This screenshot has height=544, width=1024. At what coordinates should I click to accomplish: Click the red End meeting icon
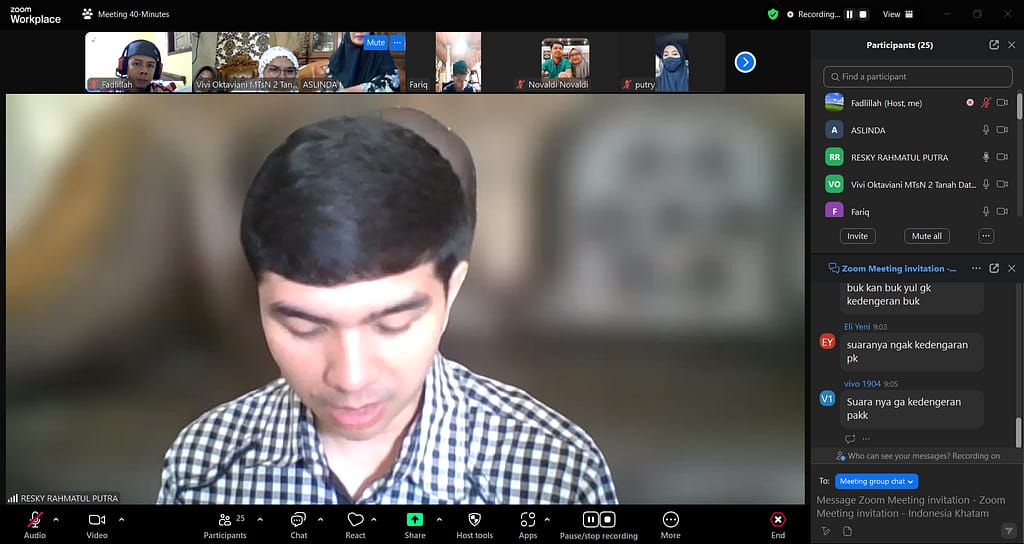pyautogui.click(x=778, y=520)
